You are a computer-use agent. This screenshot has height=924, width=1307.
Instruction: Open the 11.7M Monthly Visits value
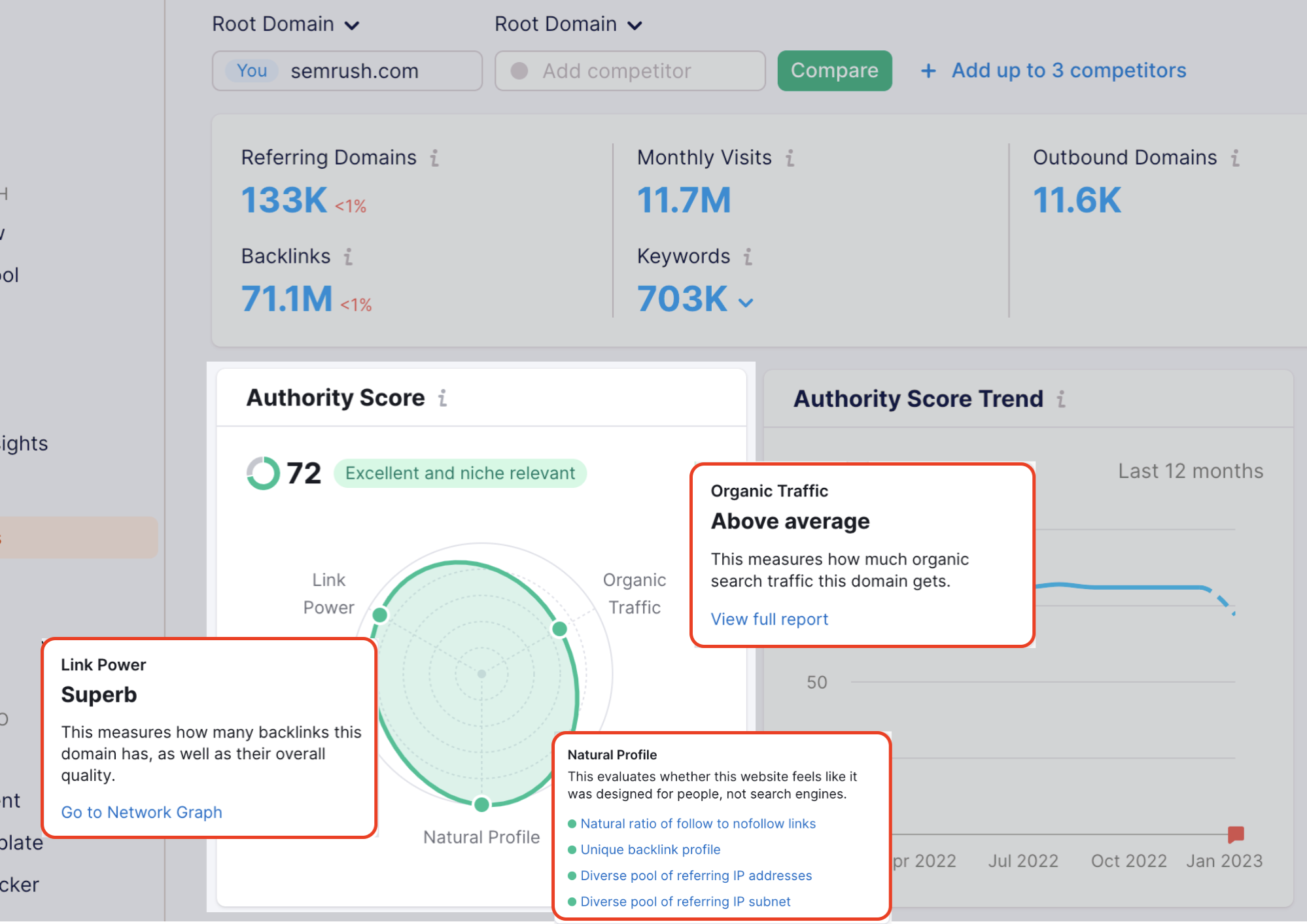click(x=684, y=199)
